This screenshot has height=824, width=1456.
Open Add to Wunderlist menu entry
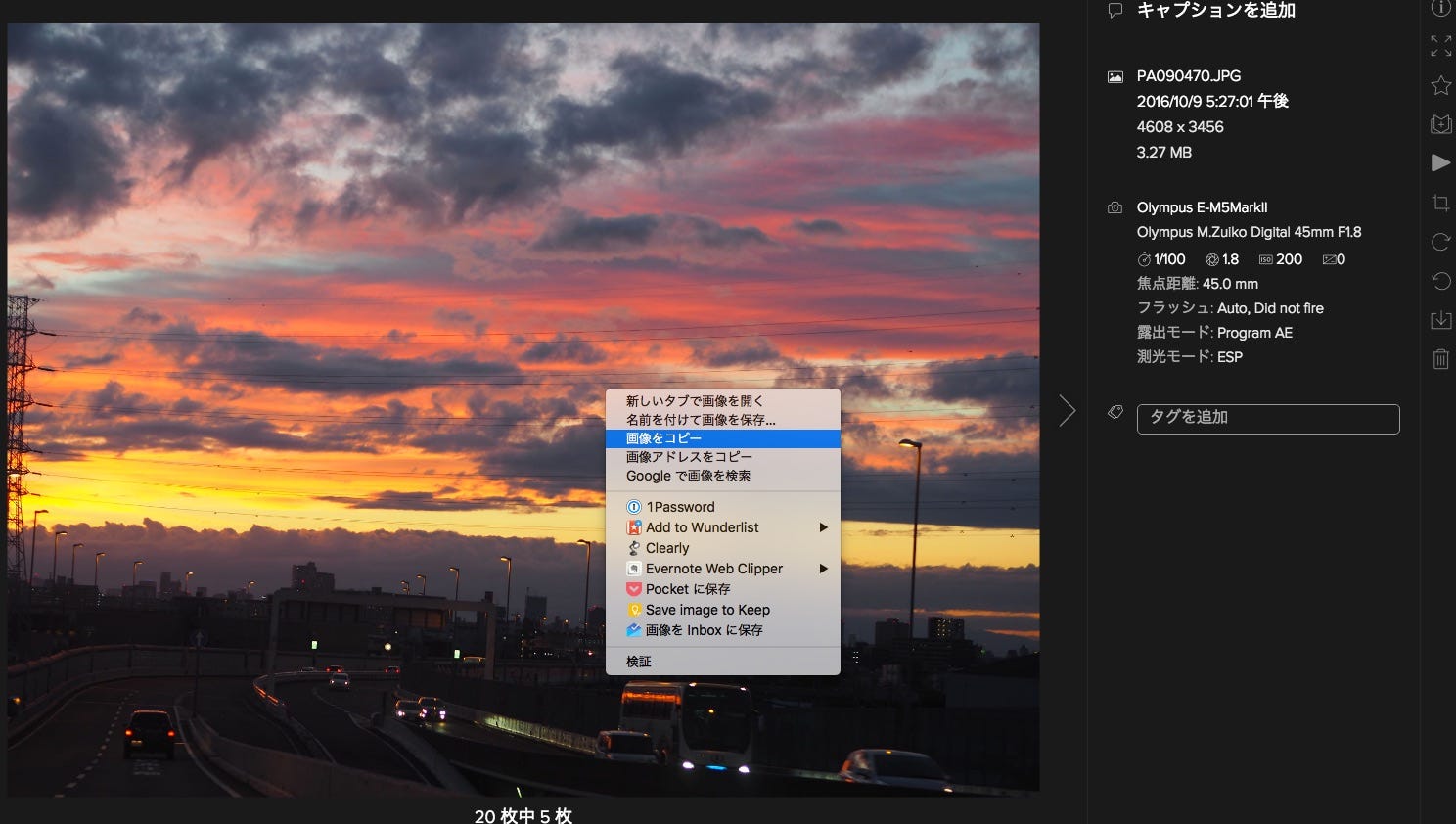tap(723, 527)
